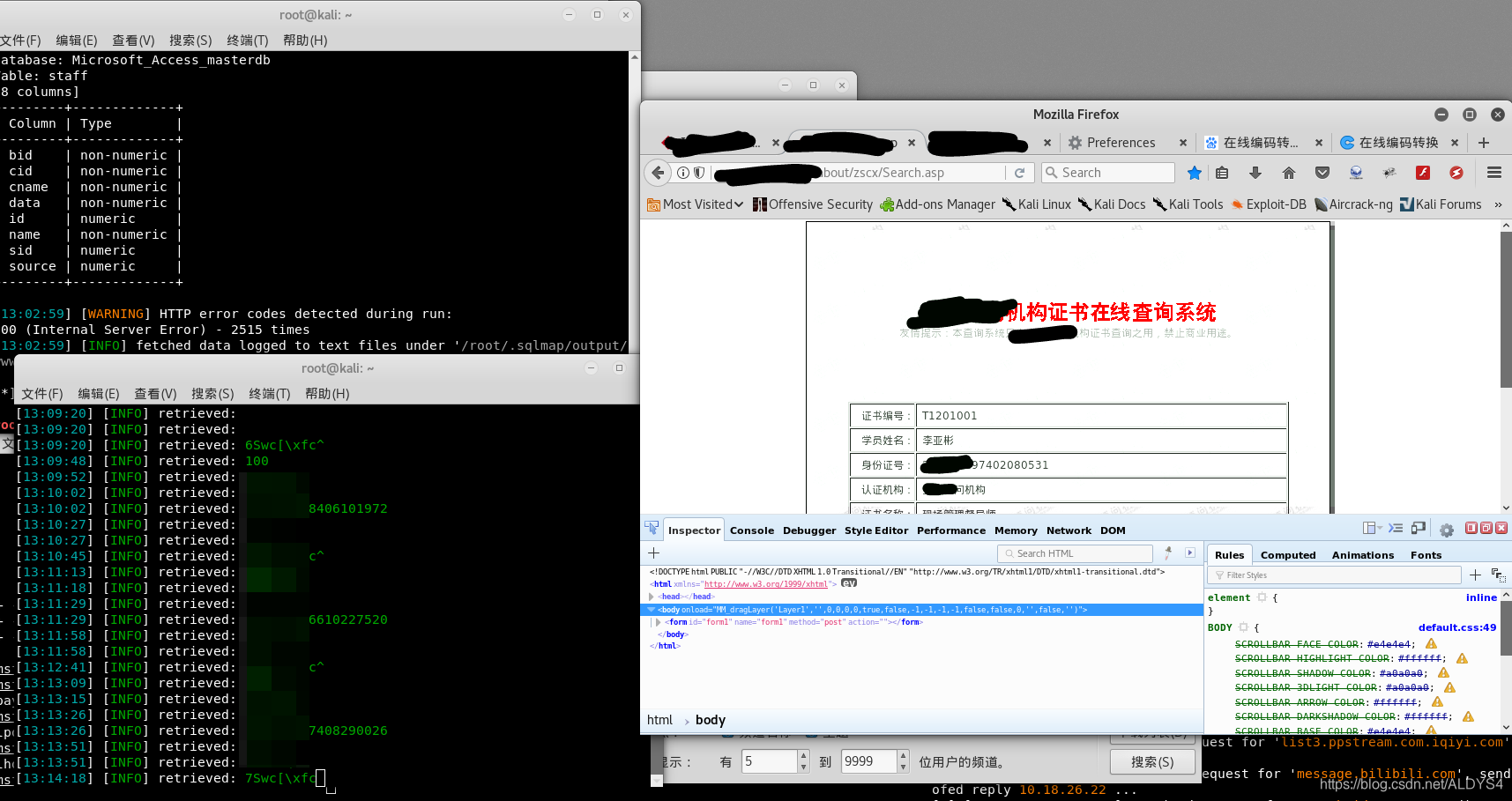The height and width of the screenshot is (801, 1512).
Task: Toggle highlighter for element rule
Action: click(x=1262, y=597)
